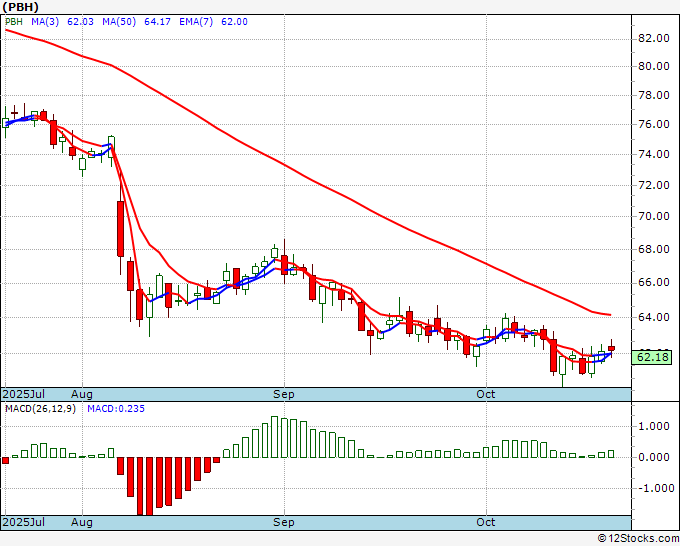Viewport: 680px width, 546px height.
Task: Click the (PBH) chart title
Action: click(x=21, y=7)
